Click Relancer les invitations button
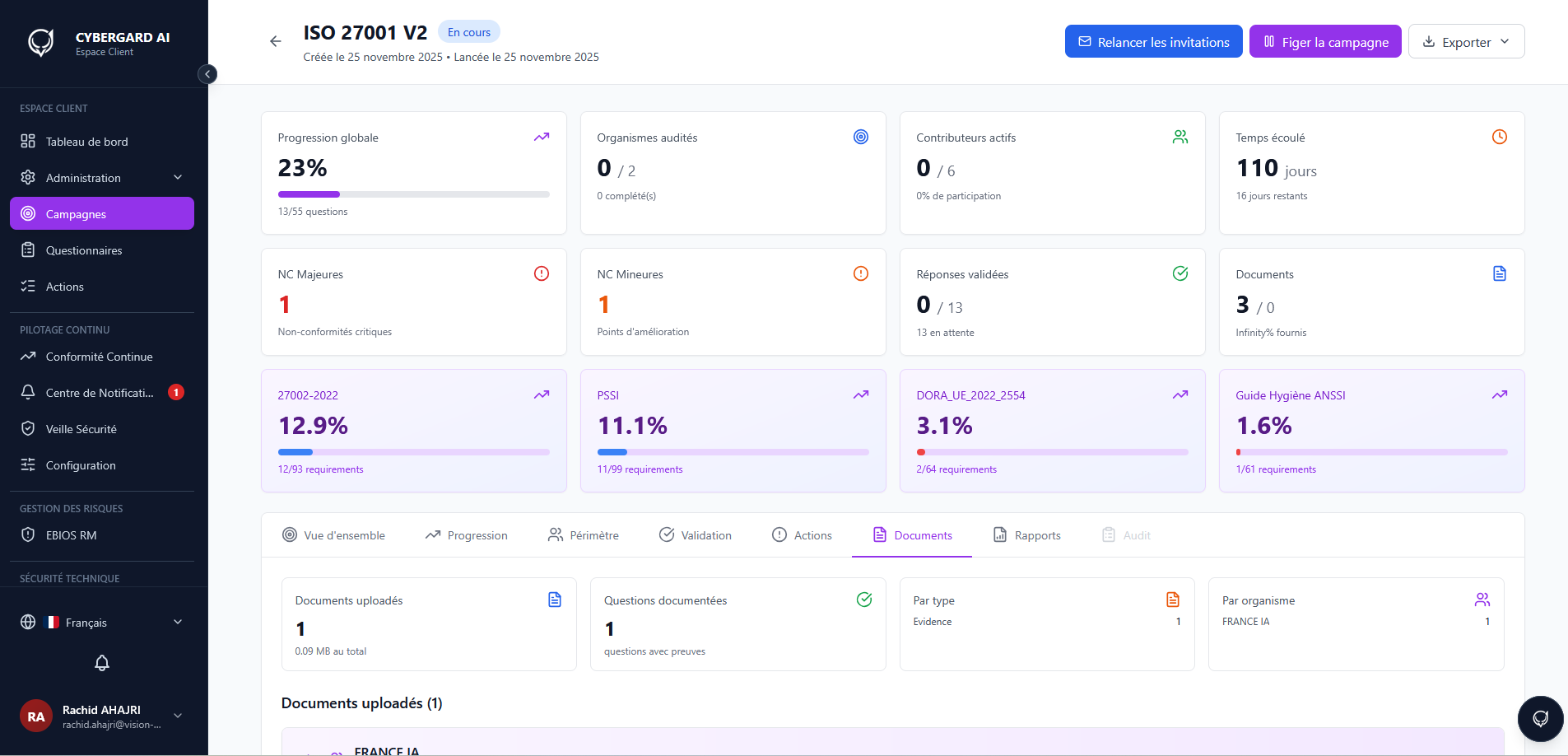The width and height of the screenshot is (1568, 756). click(x=1153, y=42)
